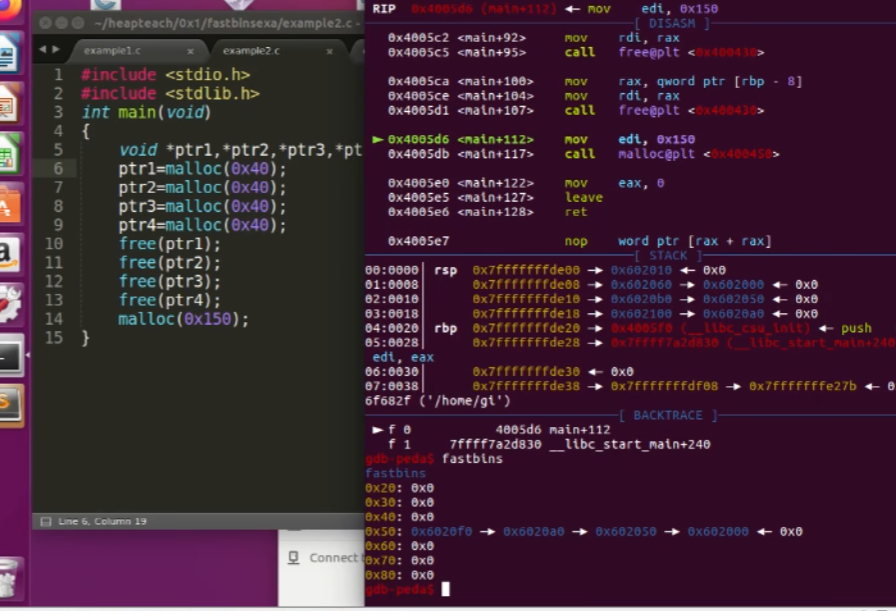Click the Amazon launcher icon
This screenshot has height=611, width=896.
click(10, 254)
